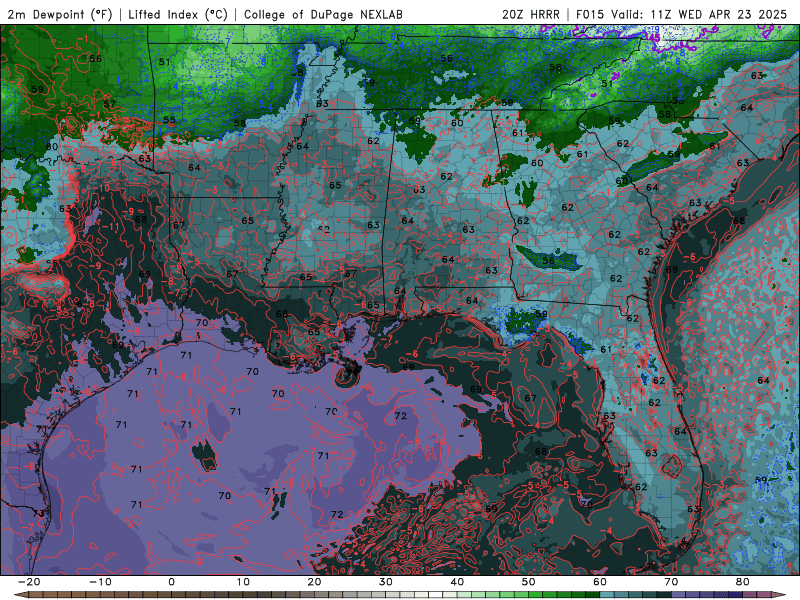
Task: Click the 50 label on the color scale
Action: click(529, 582)
